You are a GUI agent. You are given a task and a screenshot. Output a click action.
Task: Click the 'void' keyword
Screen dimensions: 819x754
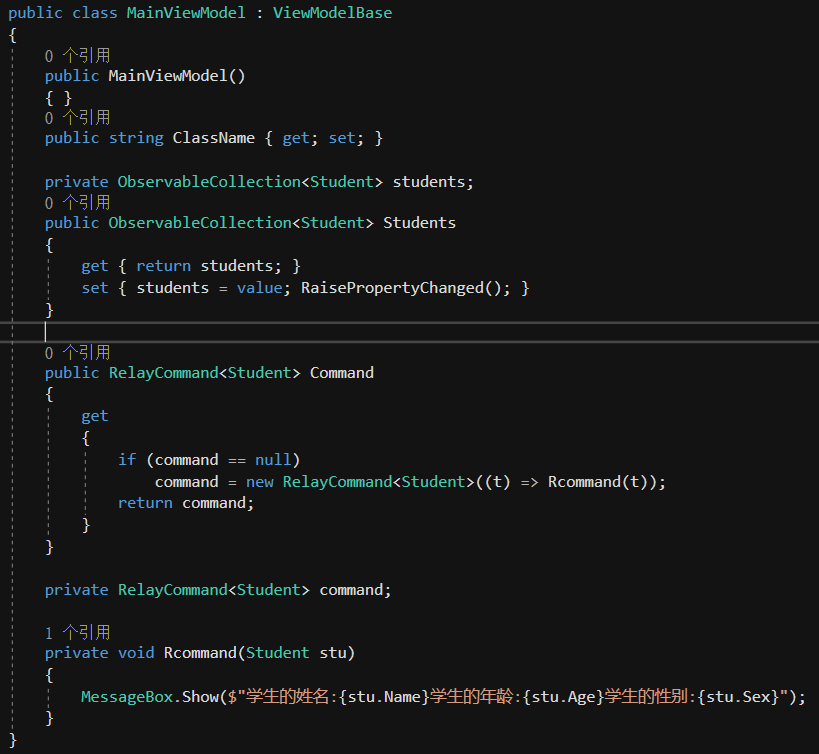point(136,653)
